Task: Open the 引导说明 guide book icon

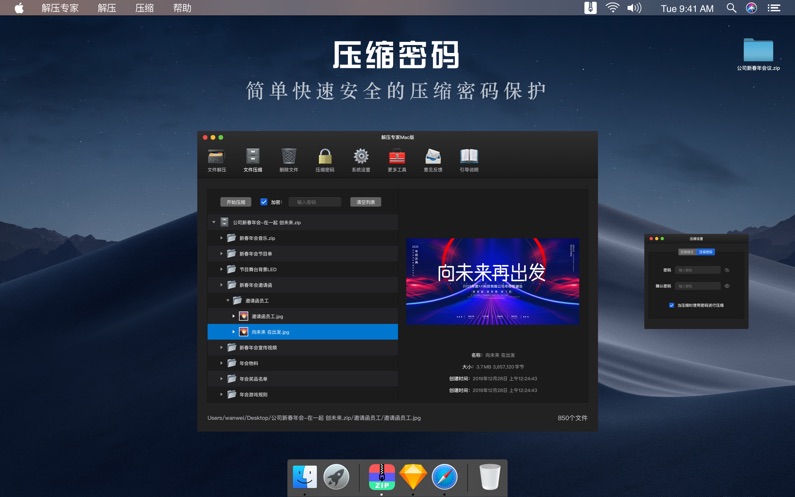Action: coord(469,158)
